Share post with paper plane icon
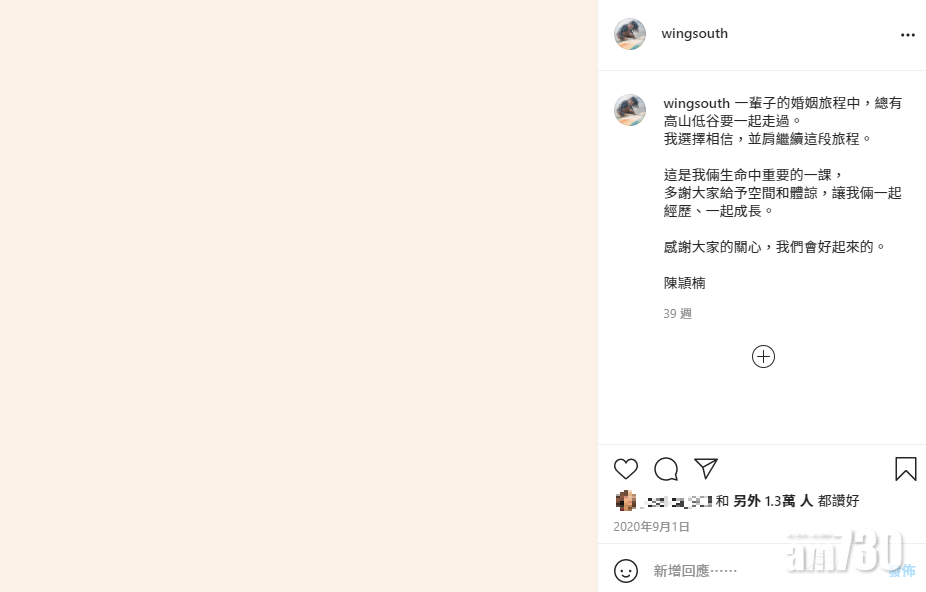The image size is (926, 592). pos(706,469)
